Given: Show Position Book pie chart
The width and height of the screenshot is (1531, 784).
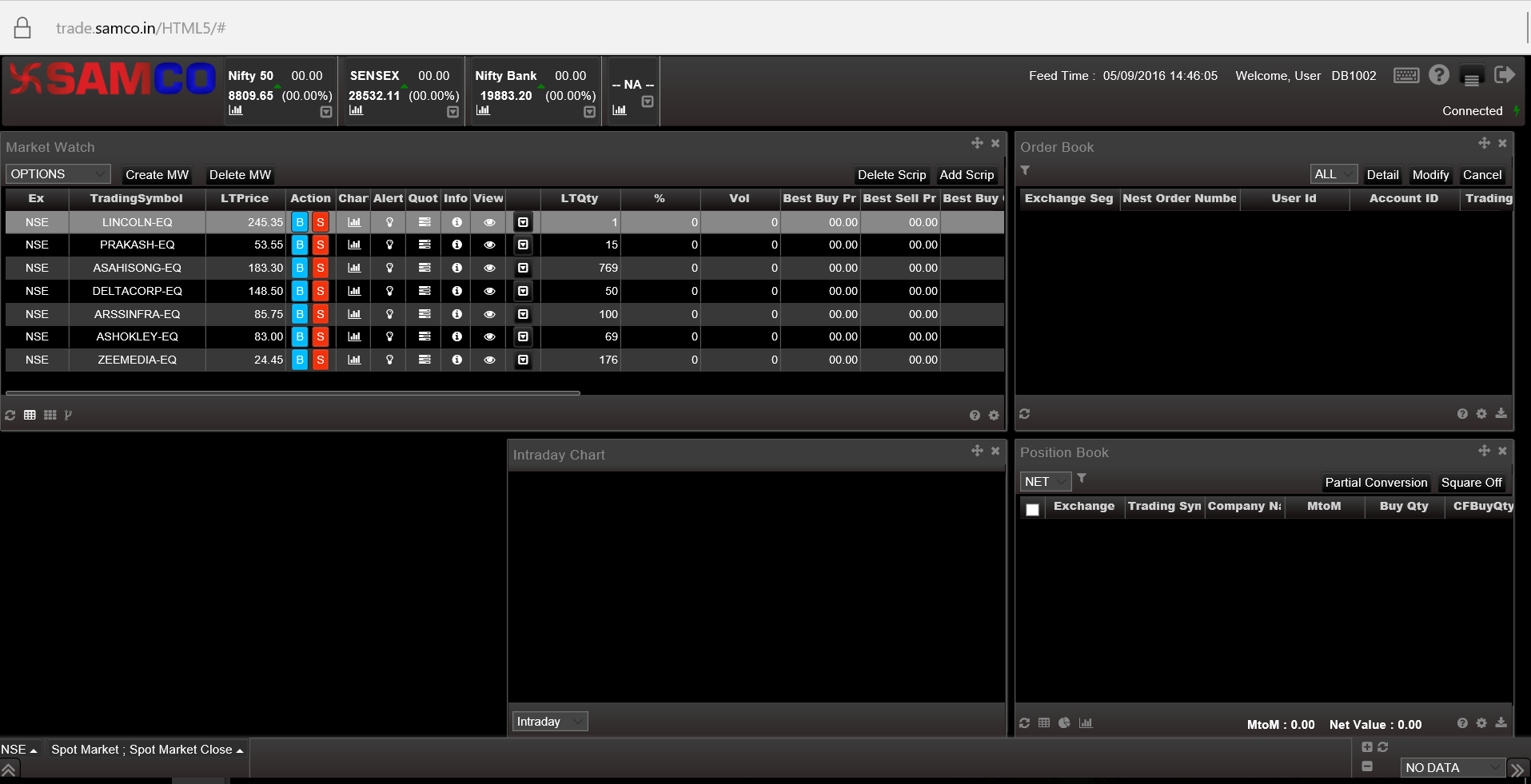Looking at the screenshot, I should click(x=1064, y=722).
